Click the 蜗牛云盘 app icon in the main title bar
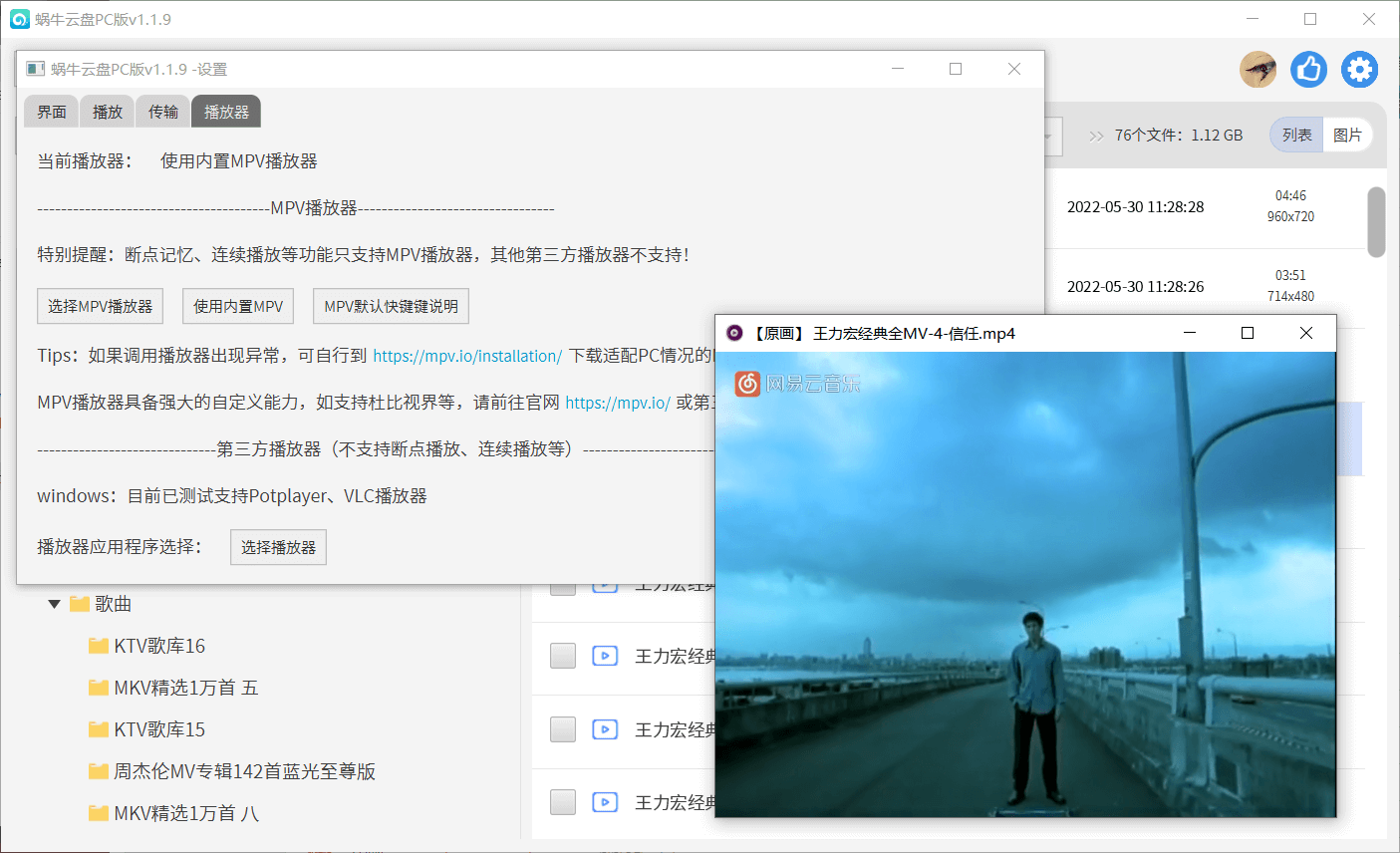Screen dimensions: 1400x853 click(20, 19)
